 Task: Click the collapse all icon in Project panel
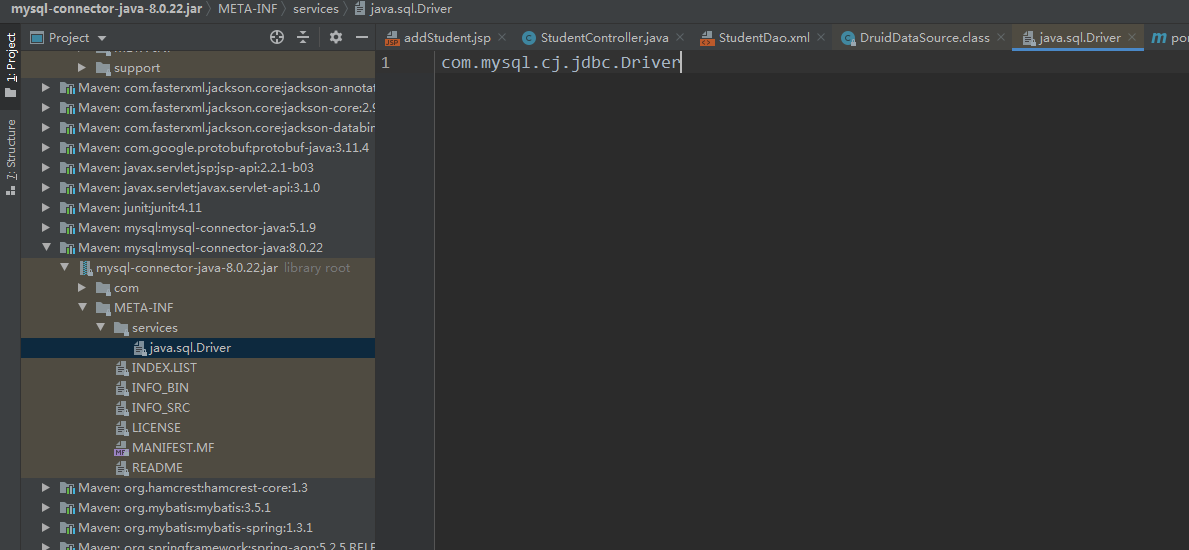[x=303, y=37]
